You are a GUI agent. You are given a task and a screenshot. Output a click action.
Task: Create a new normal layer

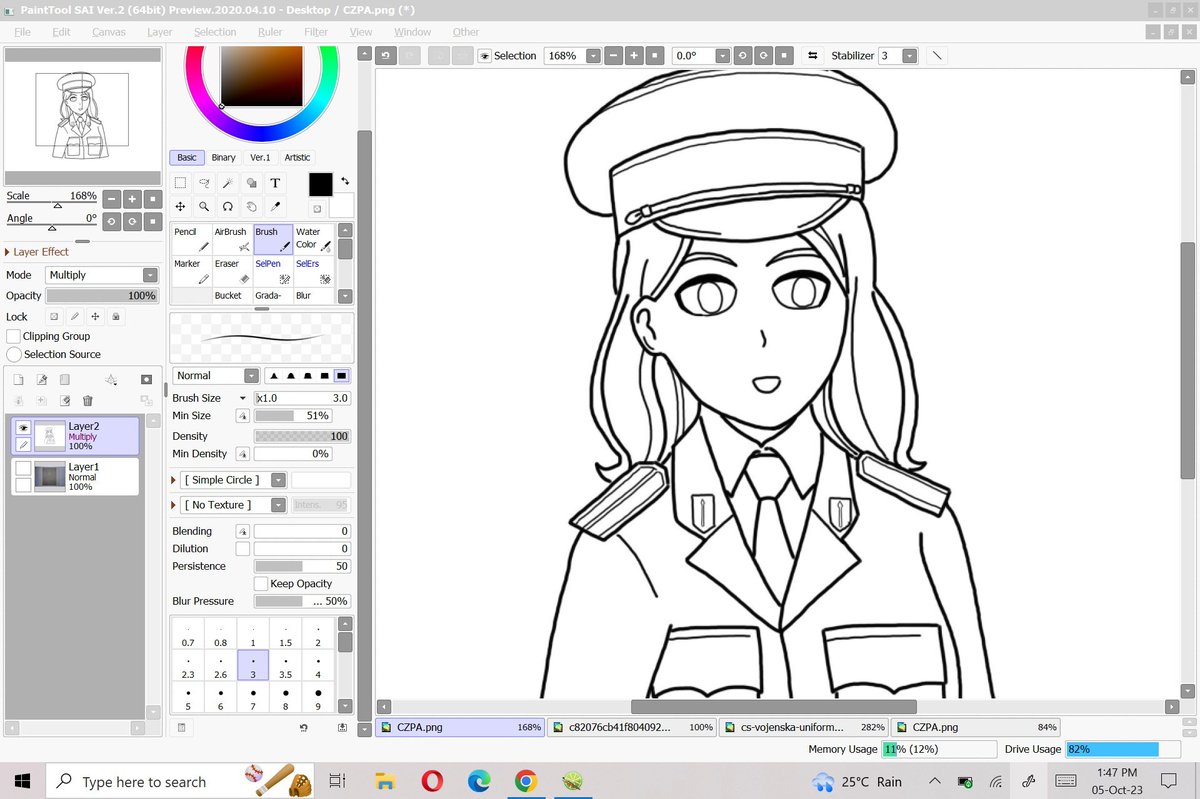tap(18, 380)
